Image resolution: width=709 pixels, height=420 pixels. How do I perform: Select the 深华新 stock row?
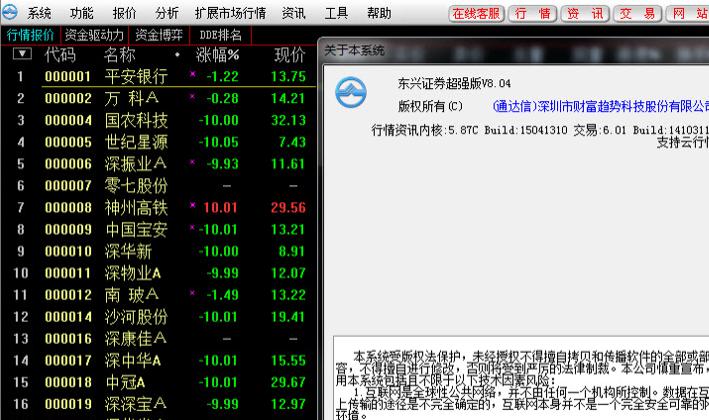(158, 251)
